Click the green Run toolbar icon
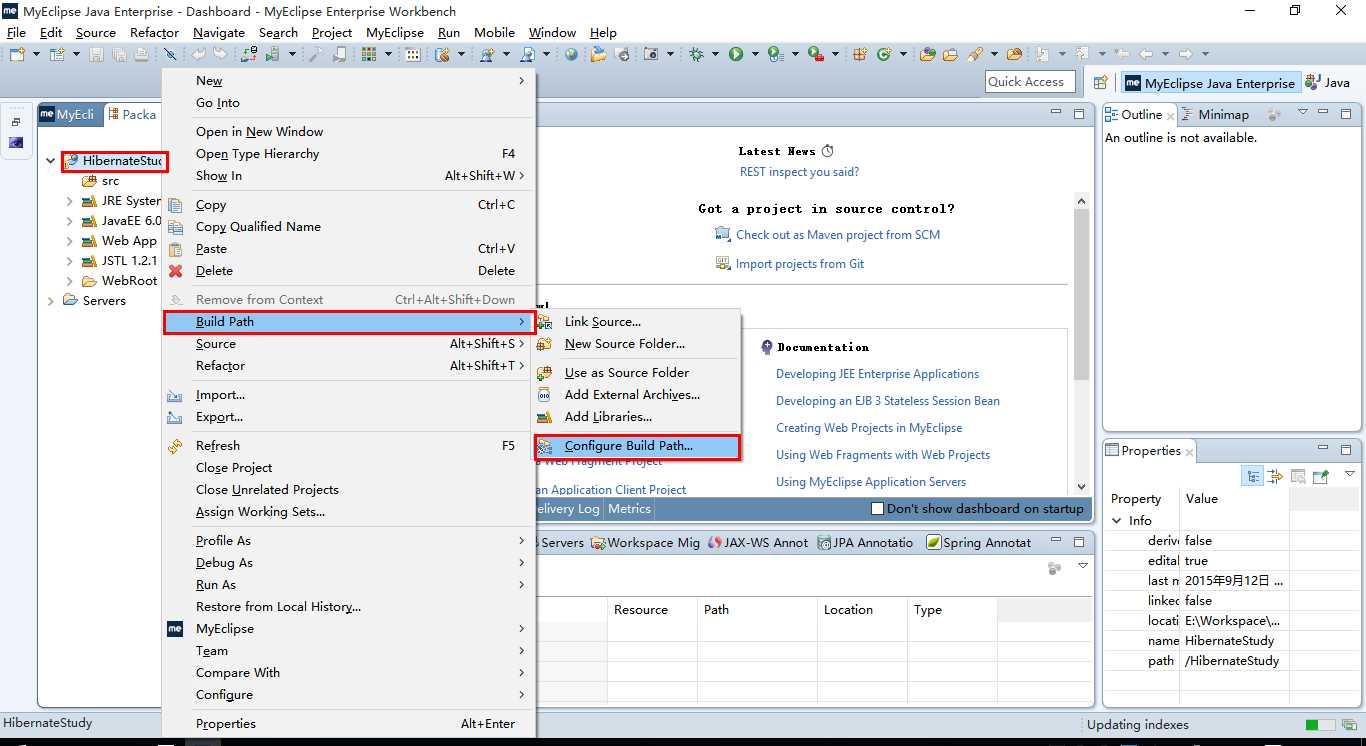 (735, 54)
